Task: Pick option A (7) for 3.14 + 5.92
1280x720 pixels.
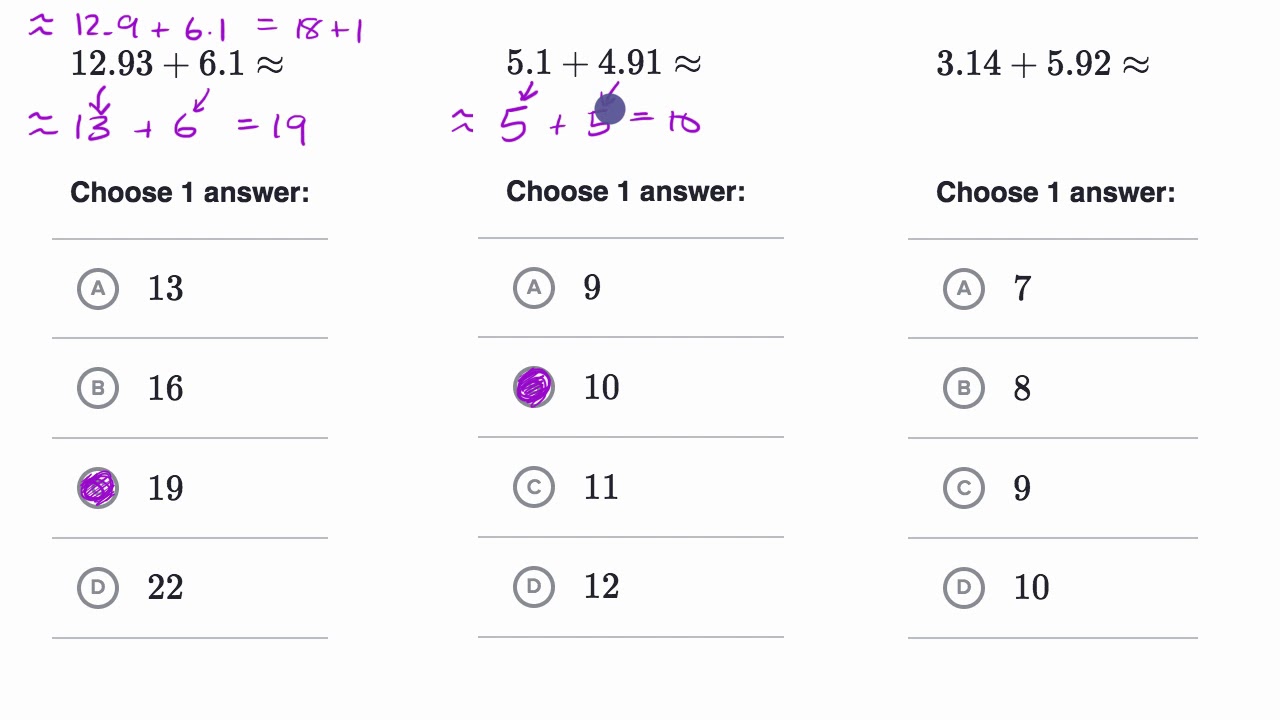Action: pos(964,289)
